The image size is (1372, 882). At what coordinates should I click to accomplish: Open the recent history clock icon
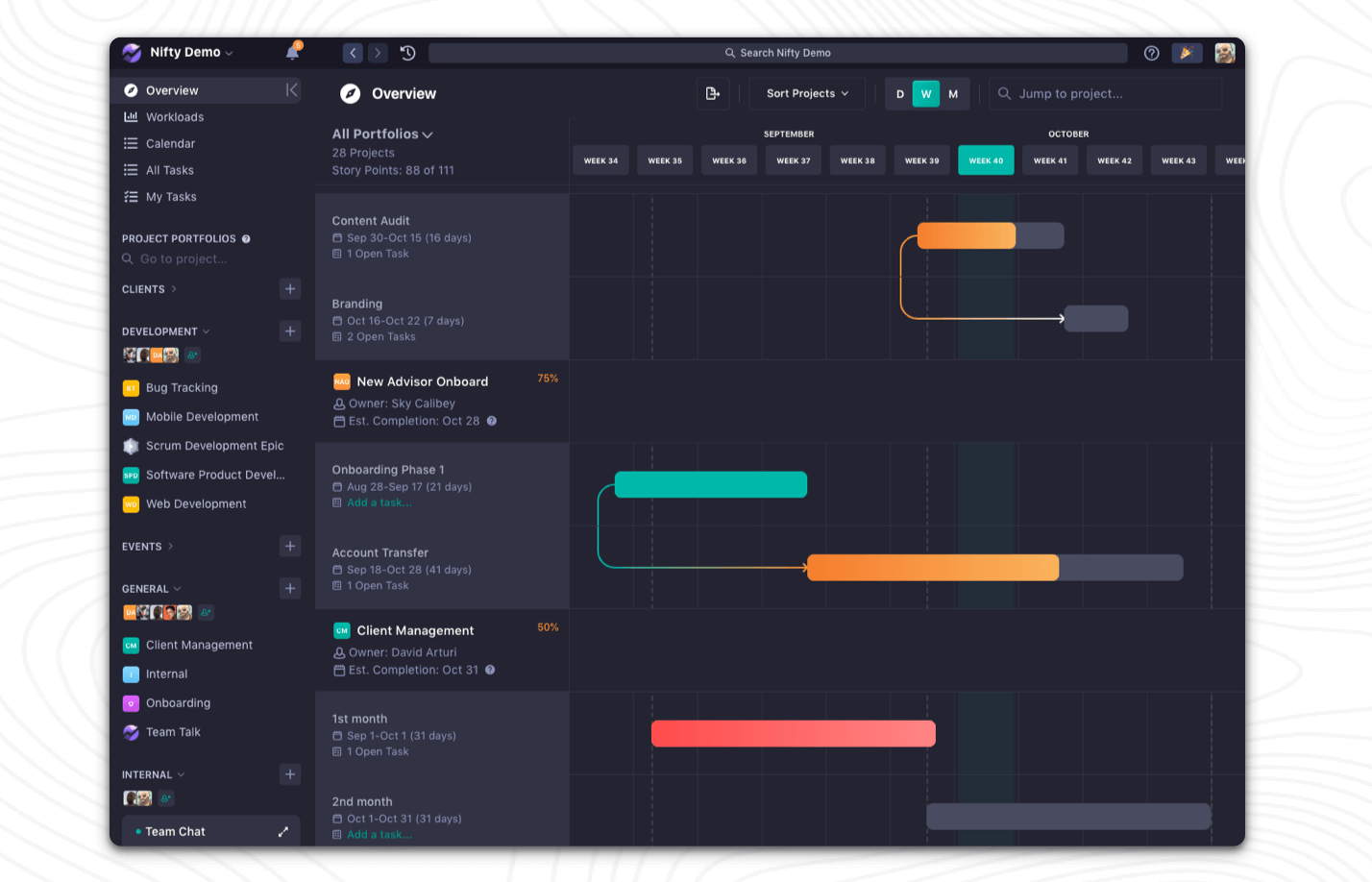point(407,53)
